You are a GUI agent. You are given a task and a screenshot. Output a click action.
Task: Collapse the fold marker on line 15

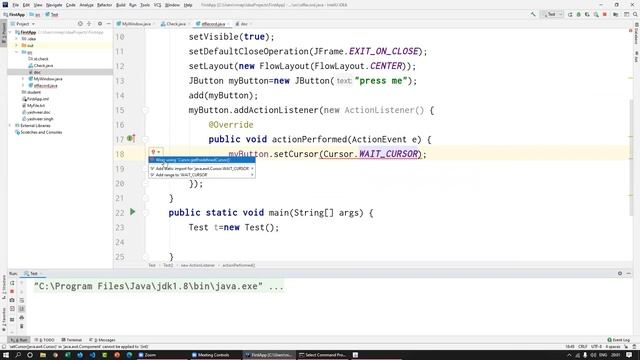tap(145, 110)
